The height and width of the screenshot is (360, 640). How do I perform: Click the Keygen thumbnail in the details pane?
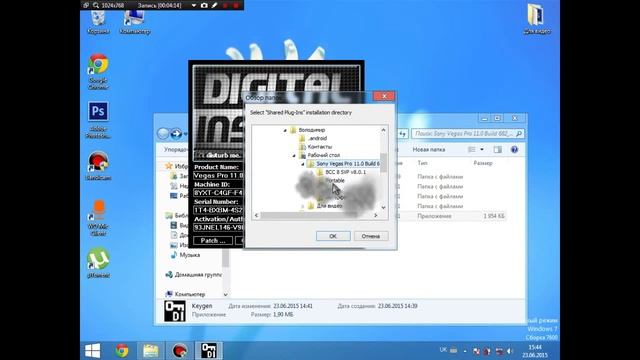click(x=175, y=311)
